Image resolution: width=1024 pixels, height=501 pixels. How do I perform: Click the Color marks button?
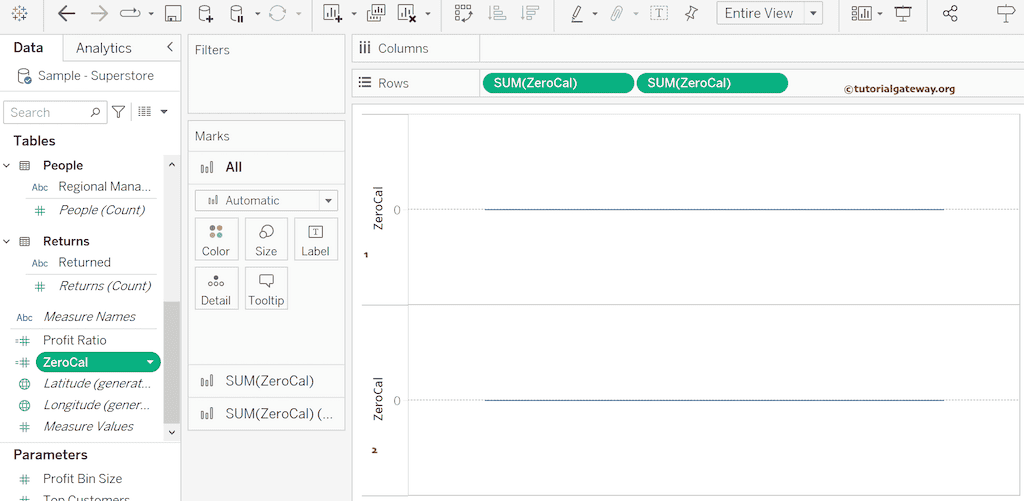(216, 239)
